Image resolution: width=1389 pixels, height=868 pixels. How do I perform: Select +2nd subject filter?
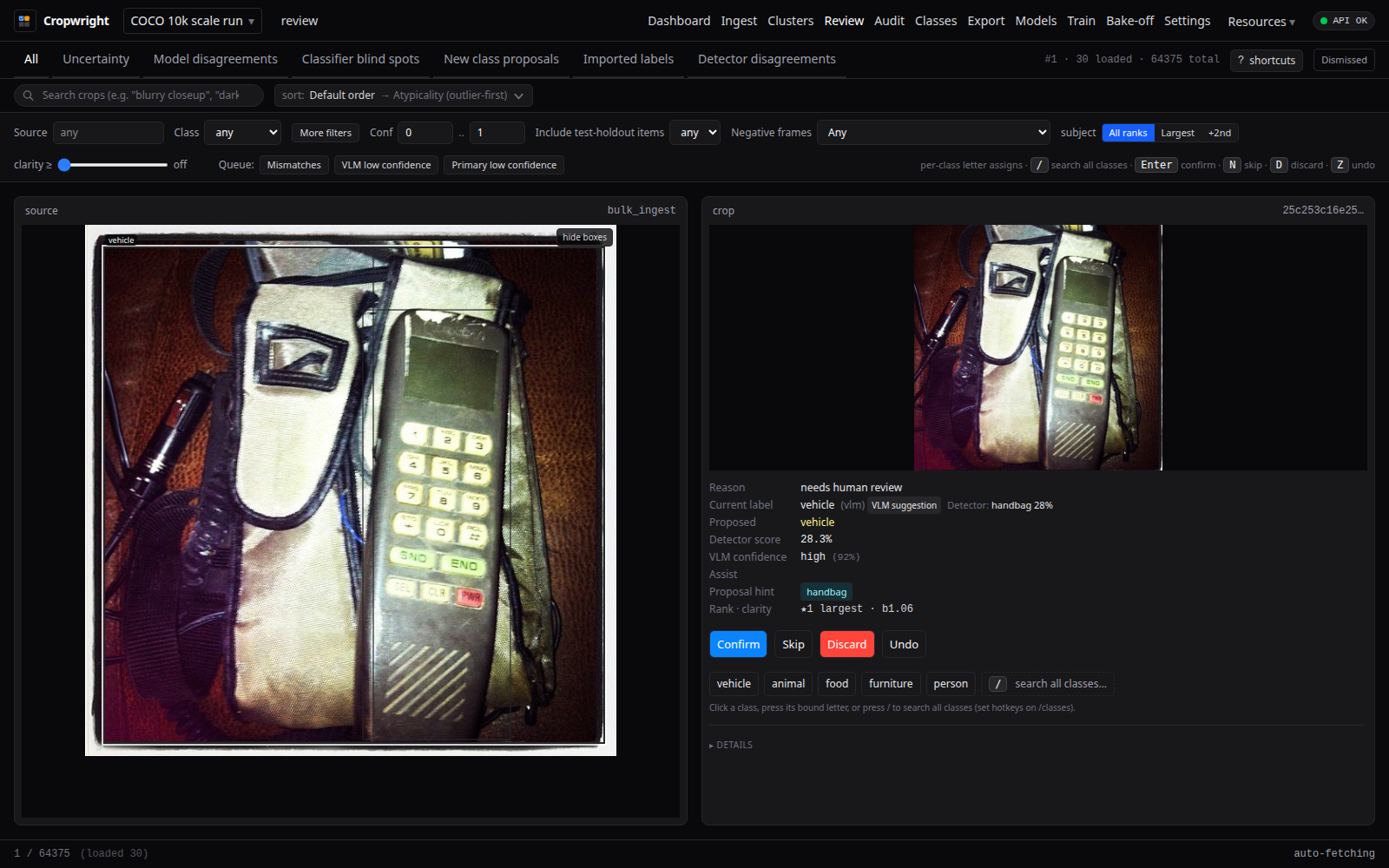click(1220, 133)
